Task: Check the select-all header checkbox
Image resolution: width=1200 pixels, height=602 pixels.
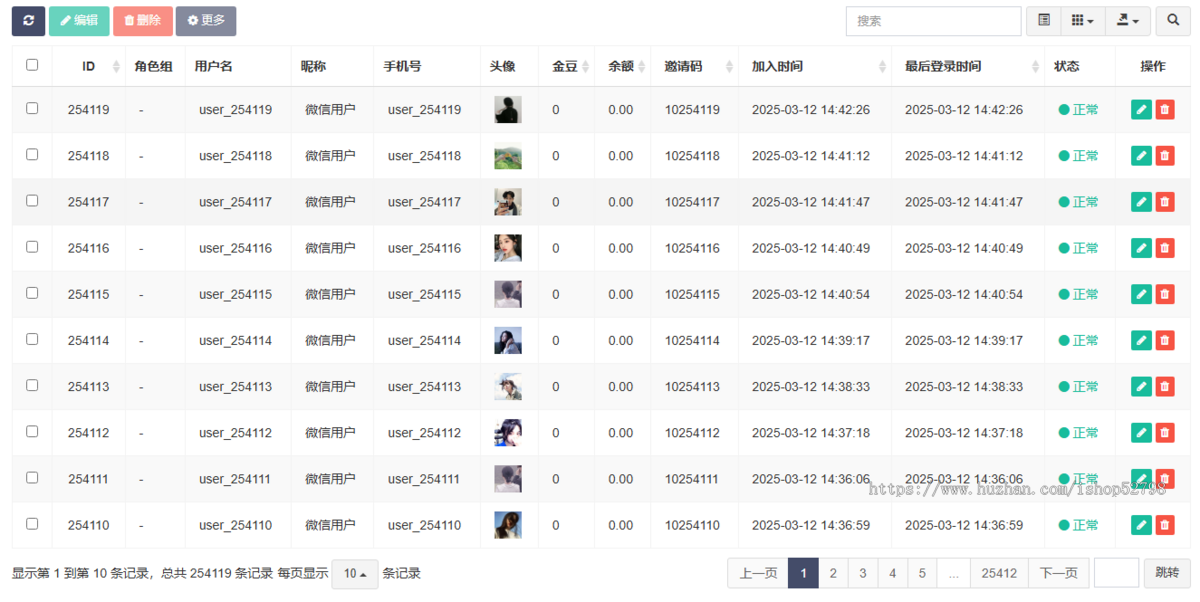Action: pos(32,65)
